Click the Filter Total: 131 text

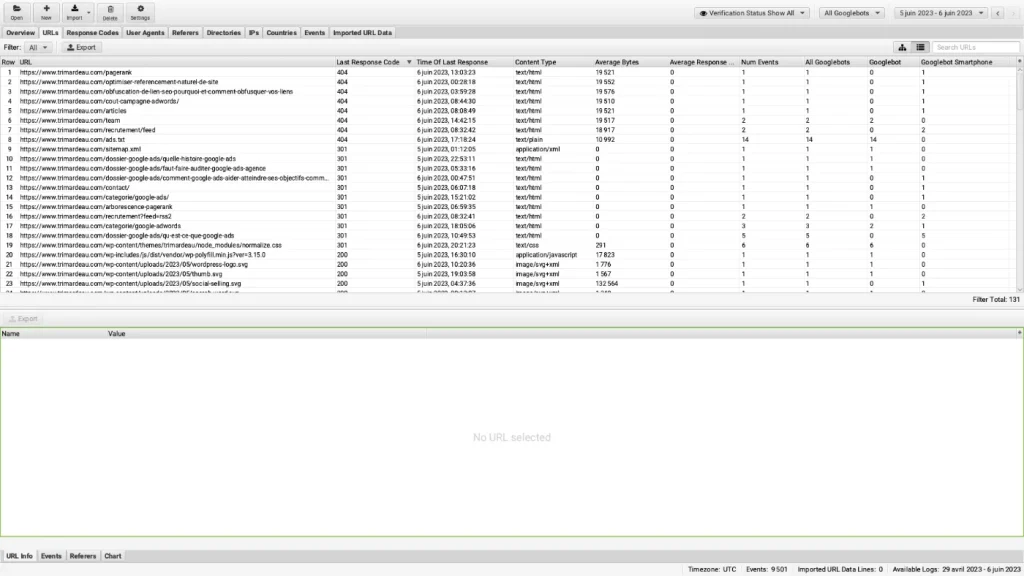tap(996, 300)
